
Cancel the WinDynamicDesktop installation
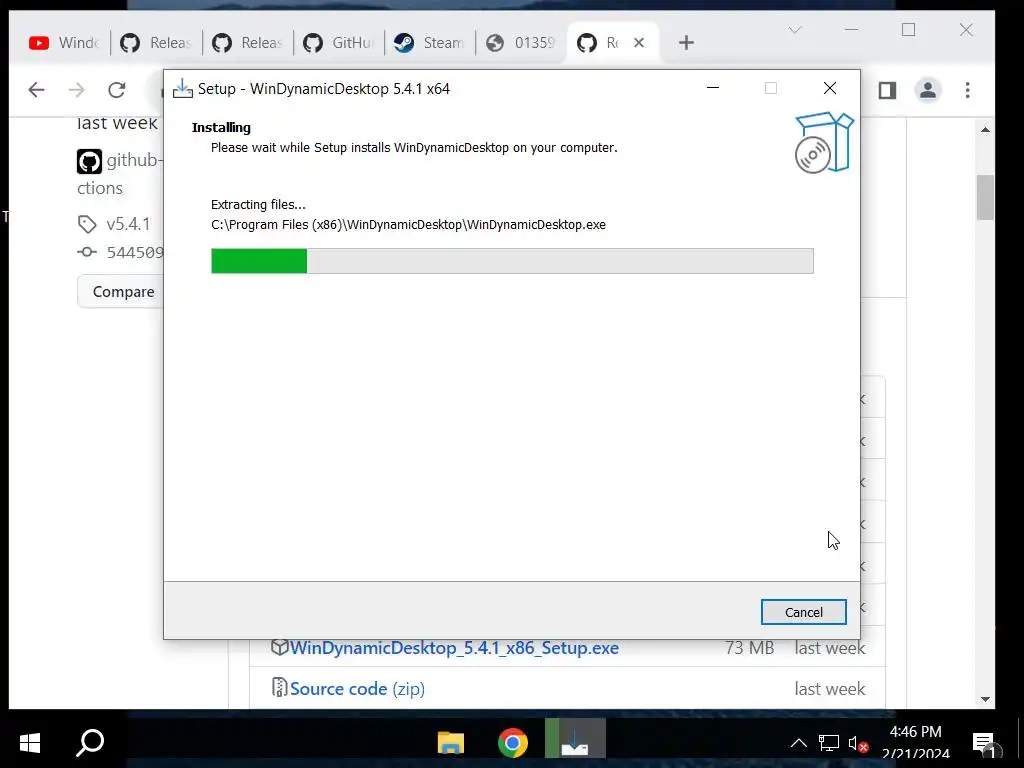803,612
